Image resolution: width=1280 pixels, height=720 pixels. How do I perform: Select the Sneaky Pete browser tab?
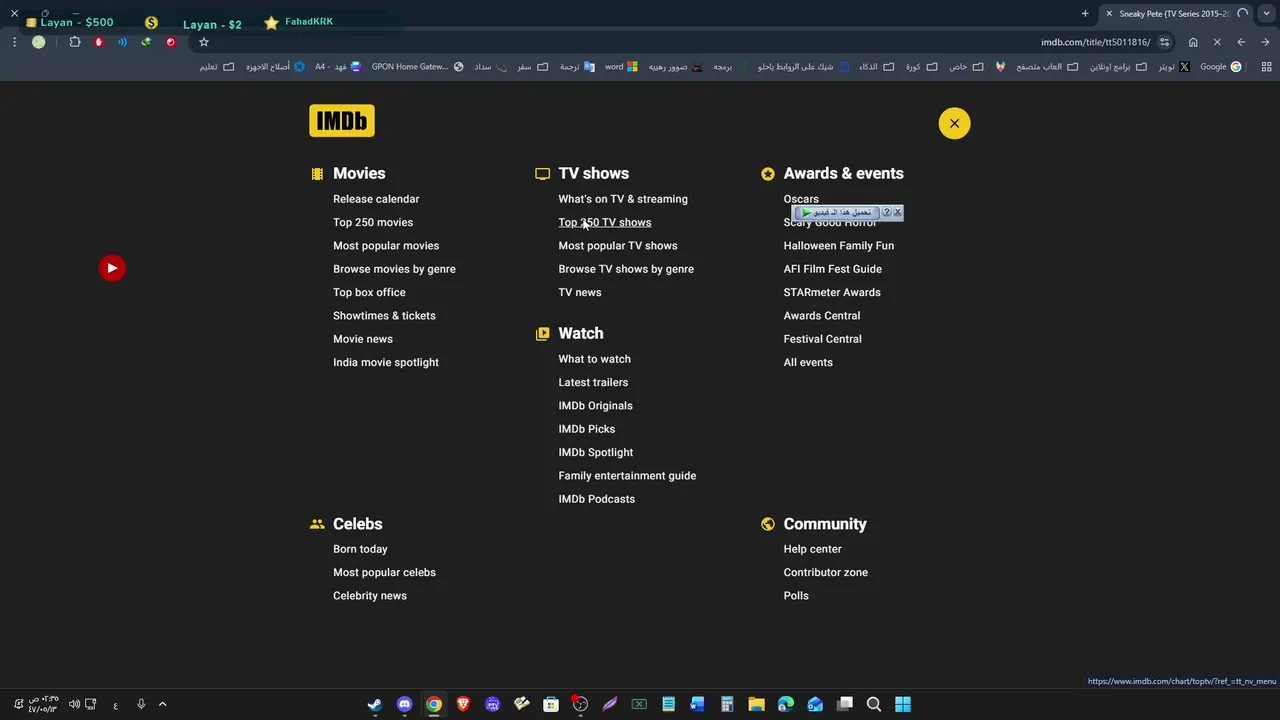pyautogui.click(x=1175, y=14)
